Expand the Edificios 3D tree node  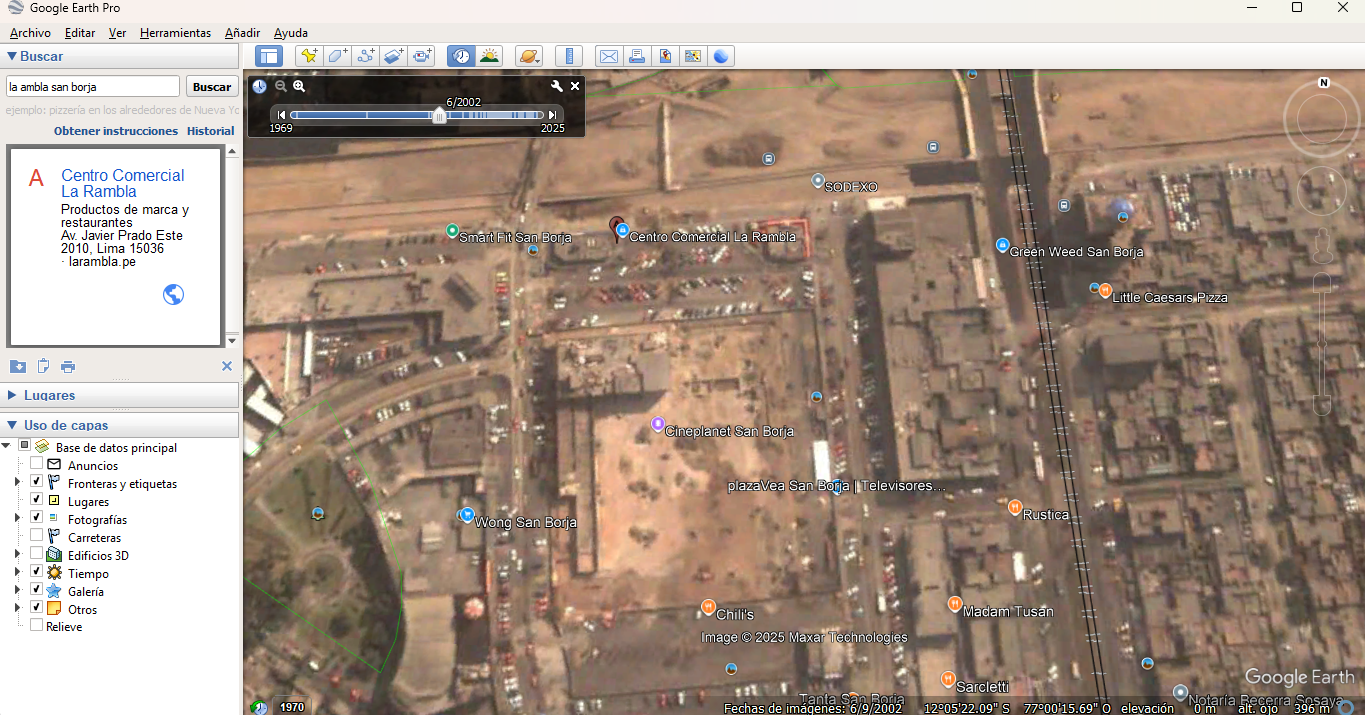coord(17,555)
